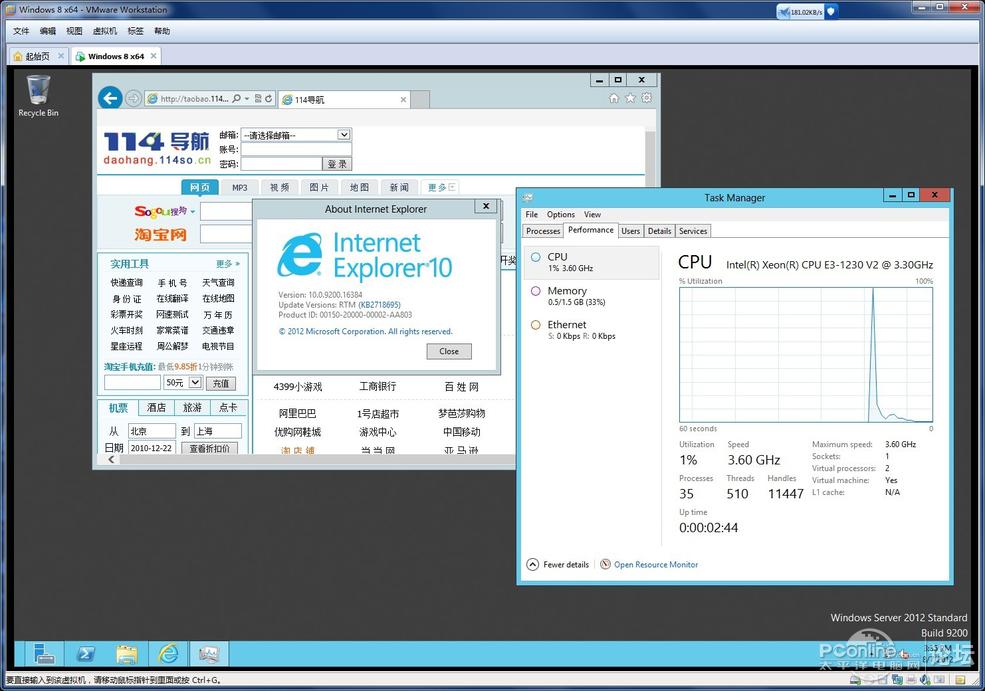Select the 酒店 booking tab
Screen dimensions: 985x691
coord(156,408)
